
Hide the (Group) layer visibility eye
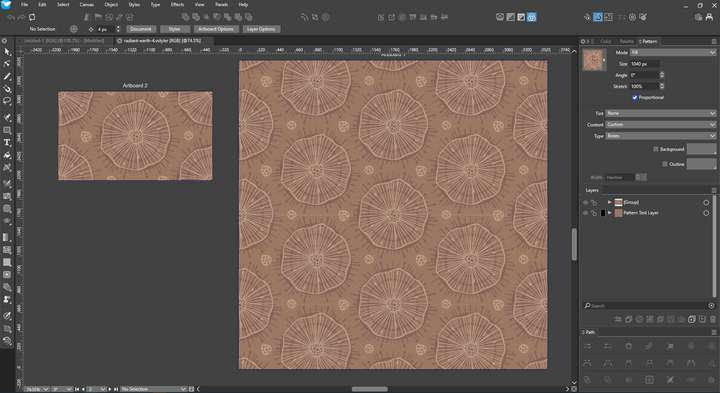click(x=585, y=202)
